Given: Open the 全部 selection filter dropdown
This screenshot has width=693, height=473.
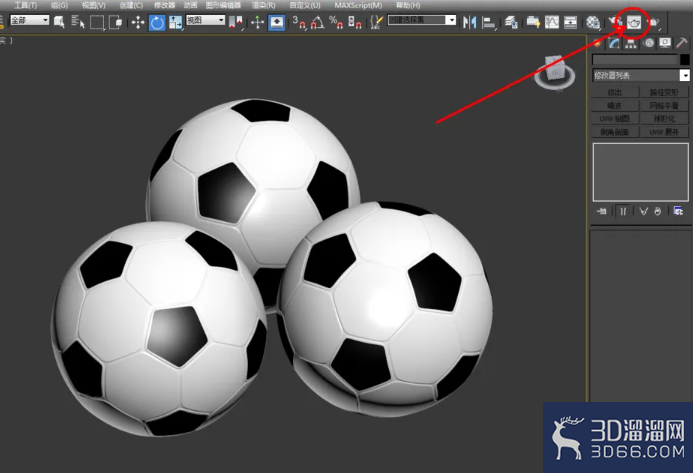Looking at the screenshot, I should pyautogui.click(x=29, y=20).
